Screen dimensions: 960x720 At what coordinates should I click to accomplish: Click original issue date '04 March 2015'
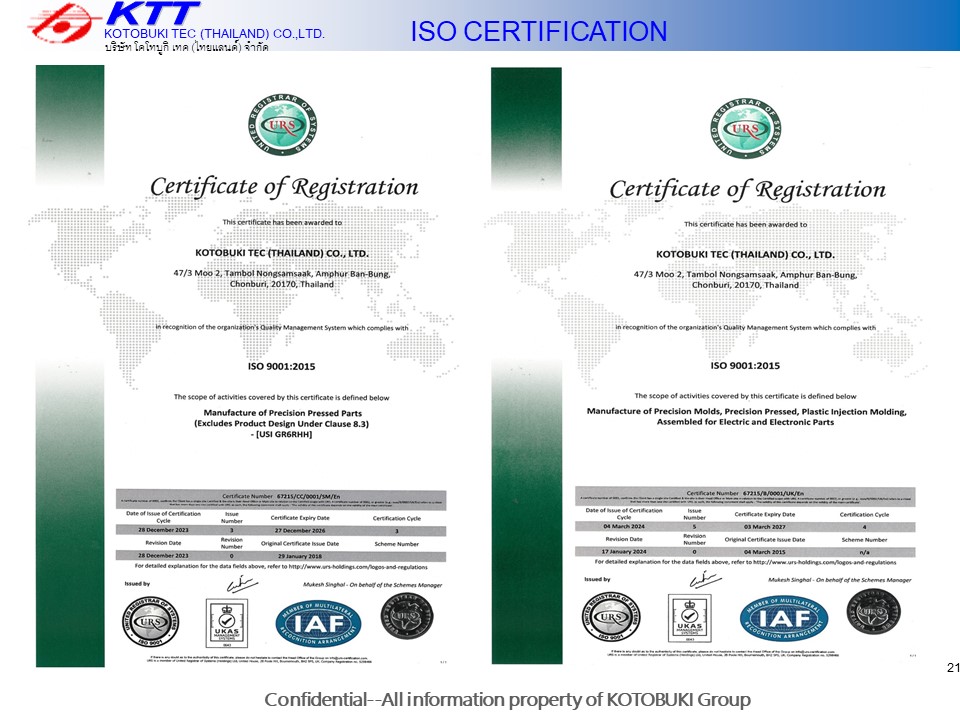point(765,552)
